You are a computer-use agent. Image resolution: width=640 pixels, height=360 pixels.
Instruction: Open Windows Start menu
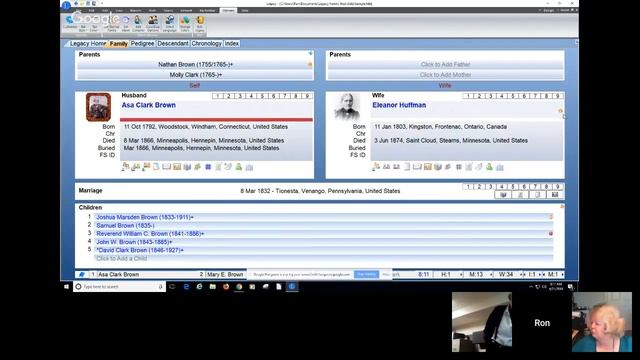(x=67, y=287)
